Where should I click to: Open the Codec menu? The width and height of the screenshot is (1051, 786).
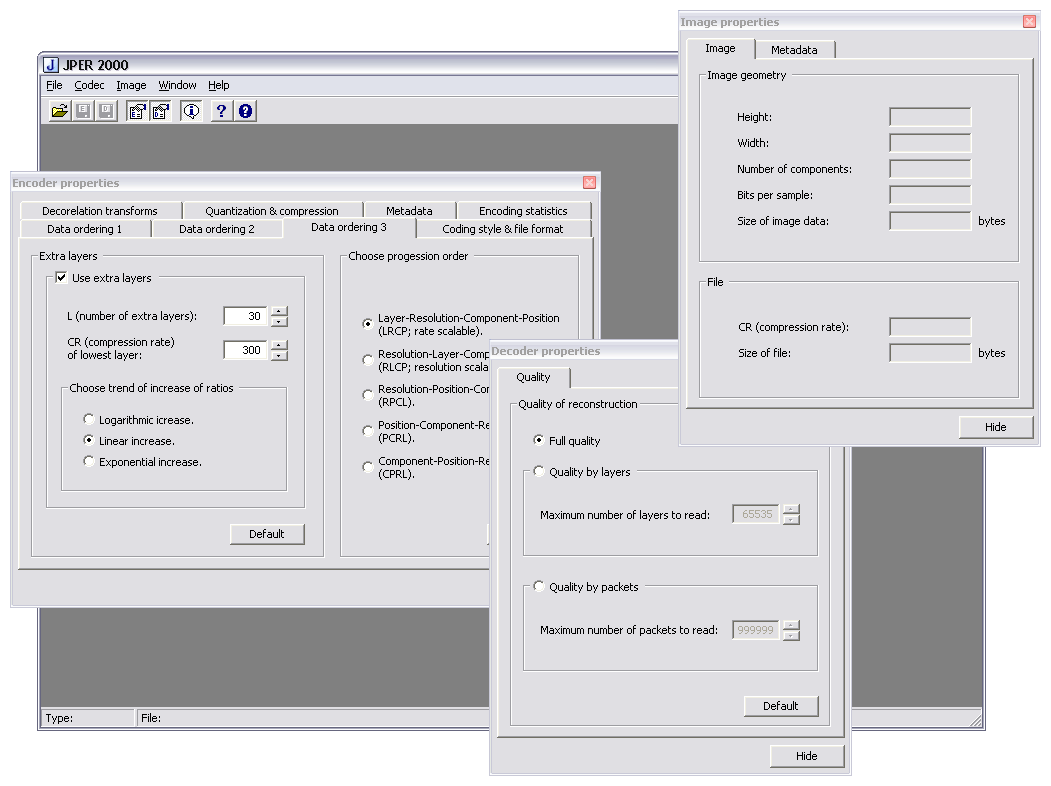point(89,85)
